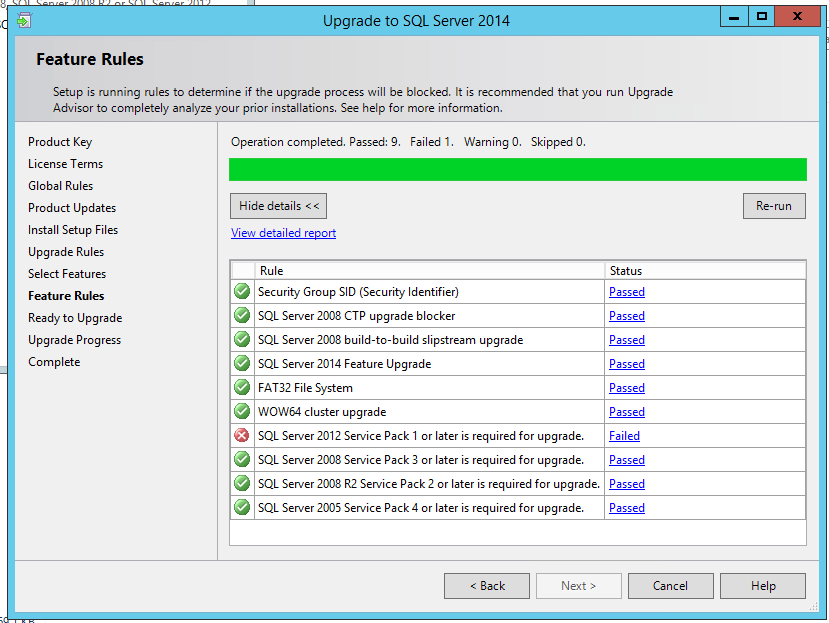Select the Complete step in sidebar
This screenshot has width=829, height=623.
coord(54,362)
